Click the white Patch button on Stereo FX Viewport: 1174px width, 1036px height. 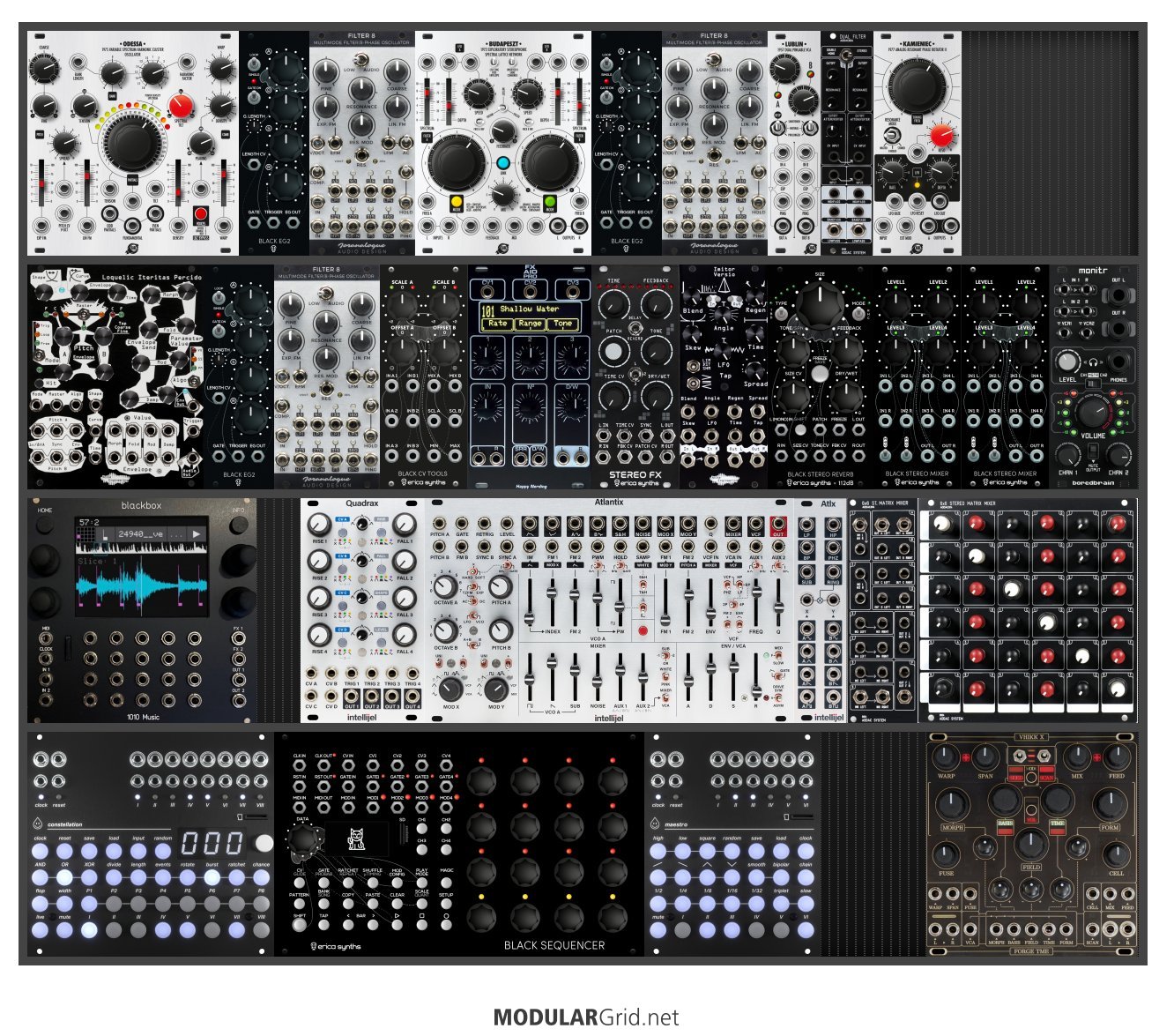coord(613,352)
